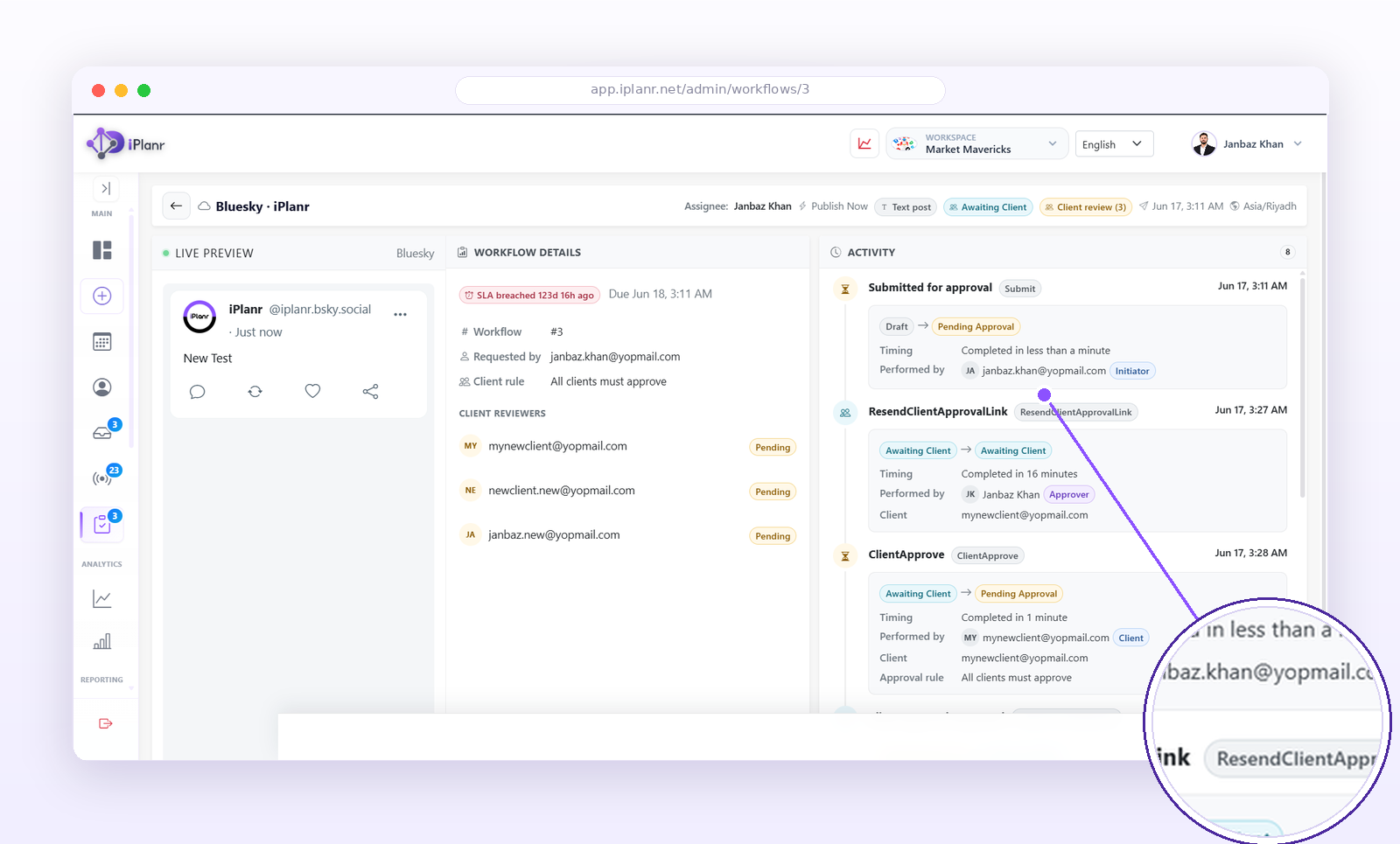This screenshot has height=844, width=1400.
Task: Click the activity panel scrollbar
Action: pyautogui.click(x=1303, y=389)
